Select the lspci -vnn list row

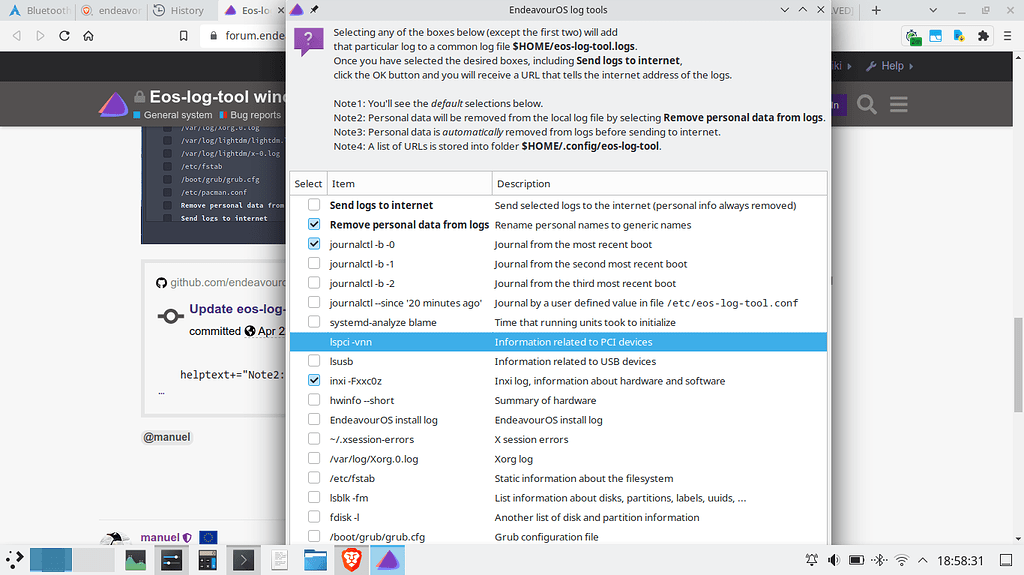pos(558,342)
